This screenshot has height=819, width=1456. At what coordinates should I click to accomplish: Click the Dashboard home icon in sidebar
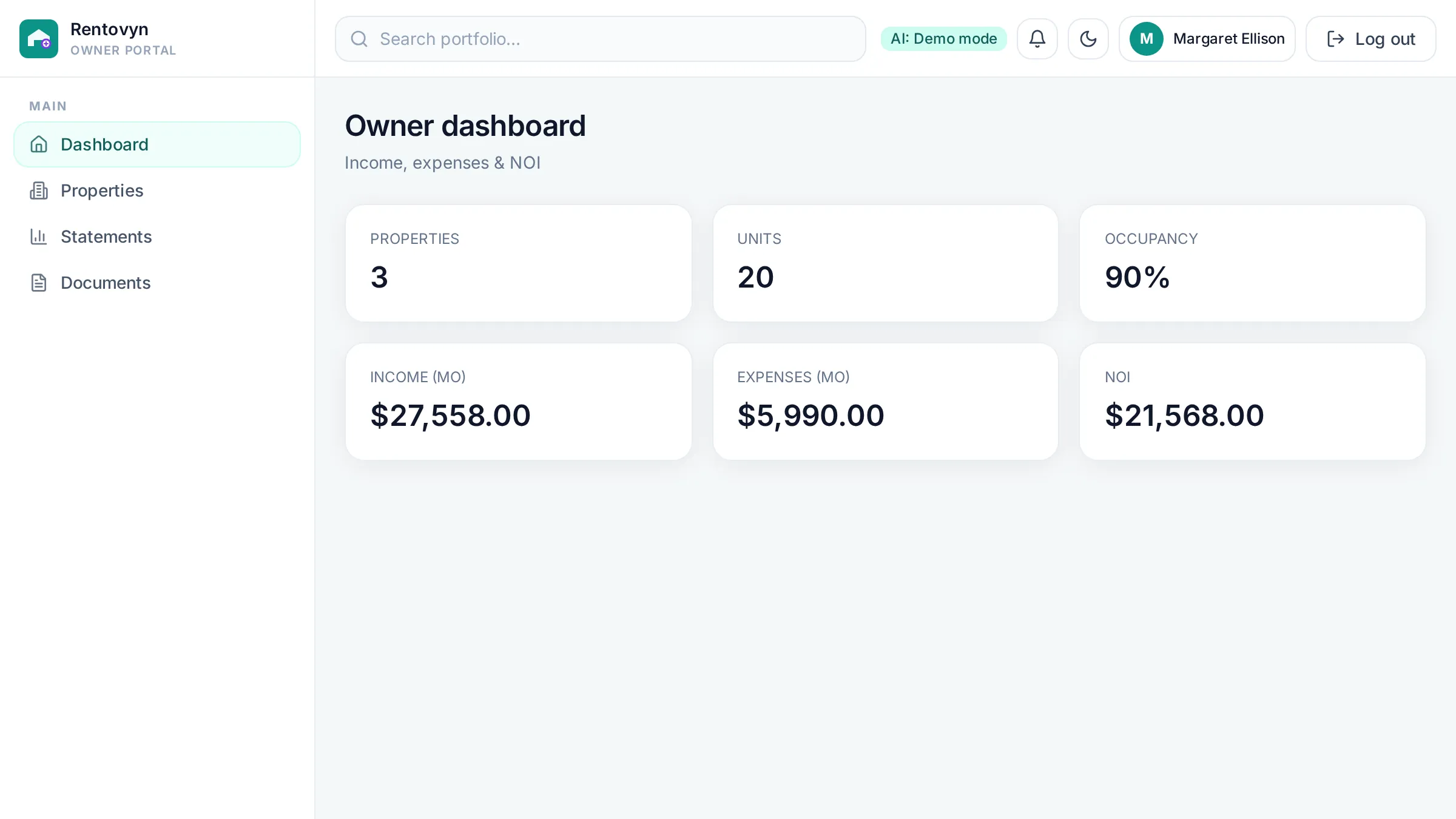39,144
